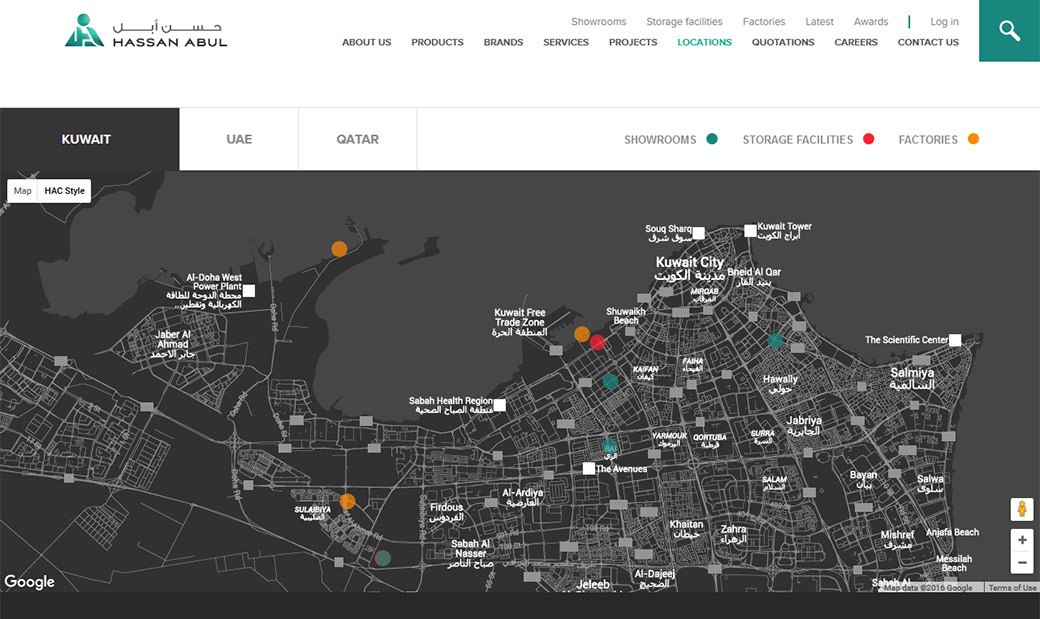Open the Terms of Use link
Image resolution: width=1040 pixels, height=619 pixels.
1012,588
